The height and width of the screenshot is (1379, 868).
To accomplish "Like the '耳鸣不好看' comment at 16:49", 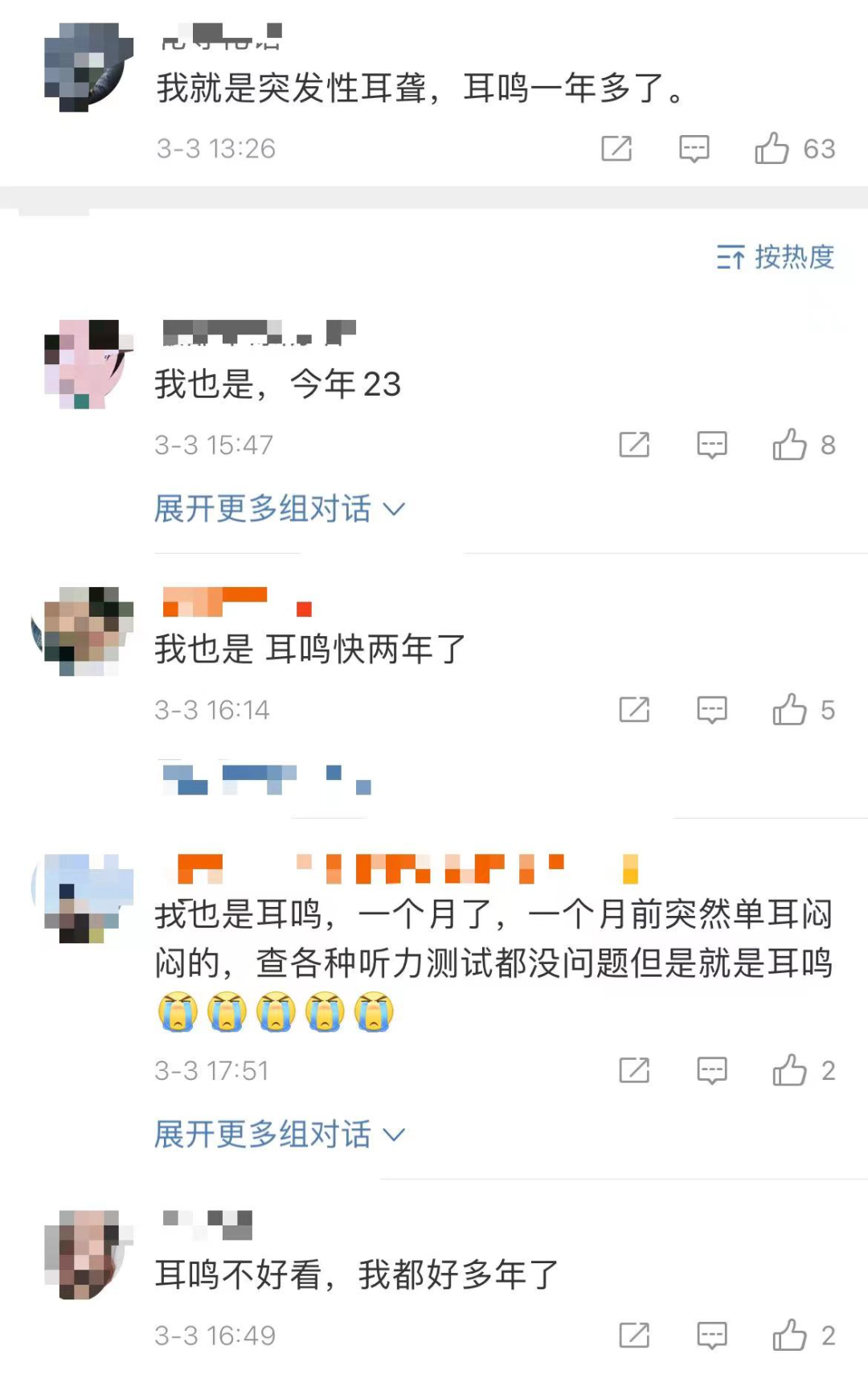I will [x=804, y=1336].
